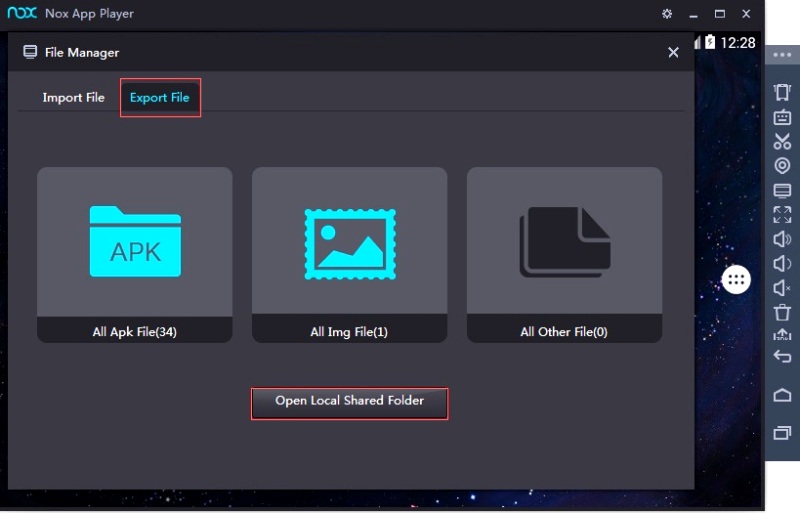Open keyboard control icon in sidebar
Viewport: 800px width, 513px height.
(x=782, y=117)
